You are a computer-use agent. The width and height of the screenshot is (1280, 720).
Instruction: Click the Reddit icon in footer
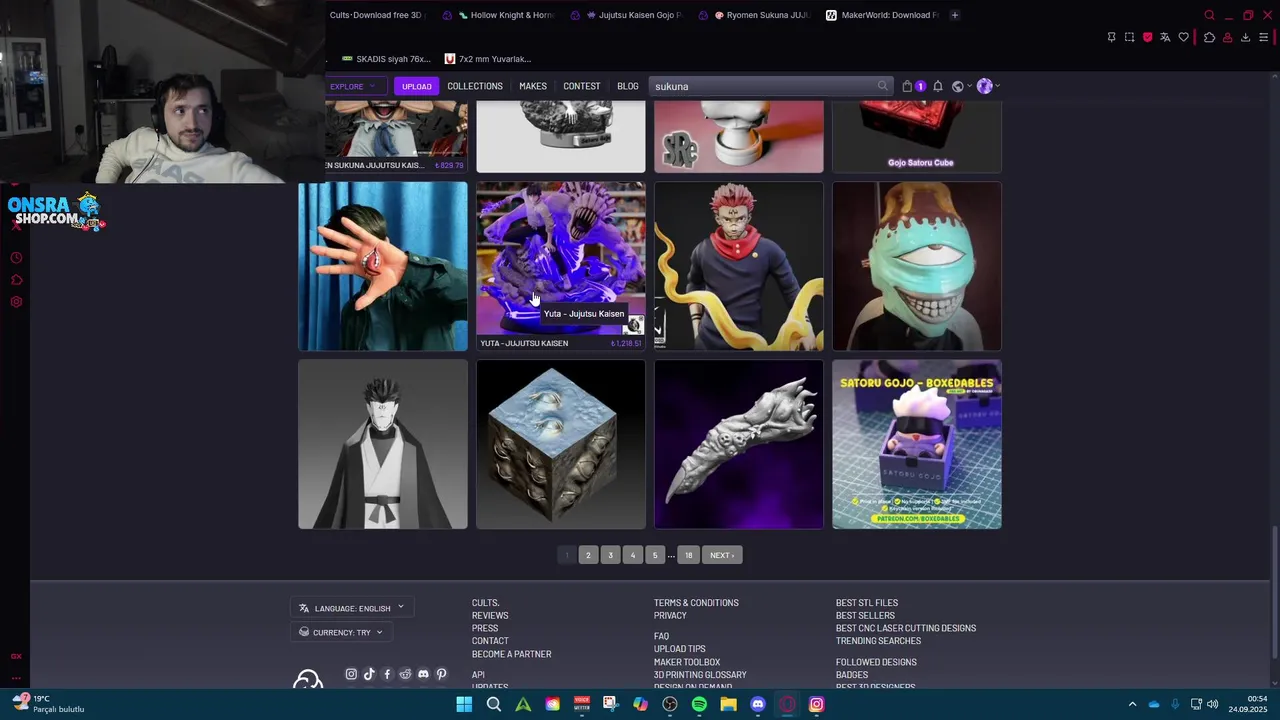[x=405, y=674]
